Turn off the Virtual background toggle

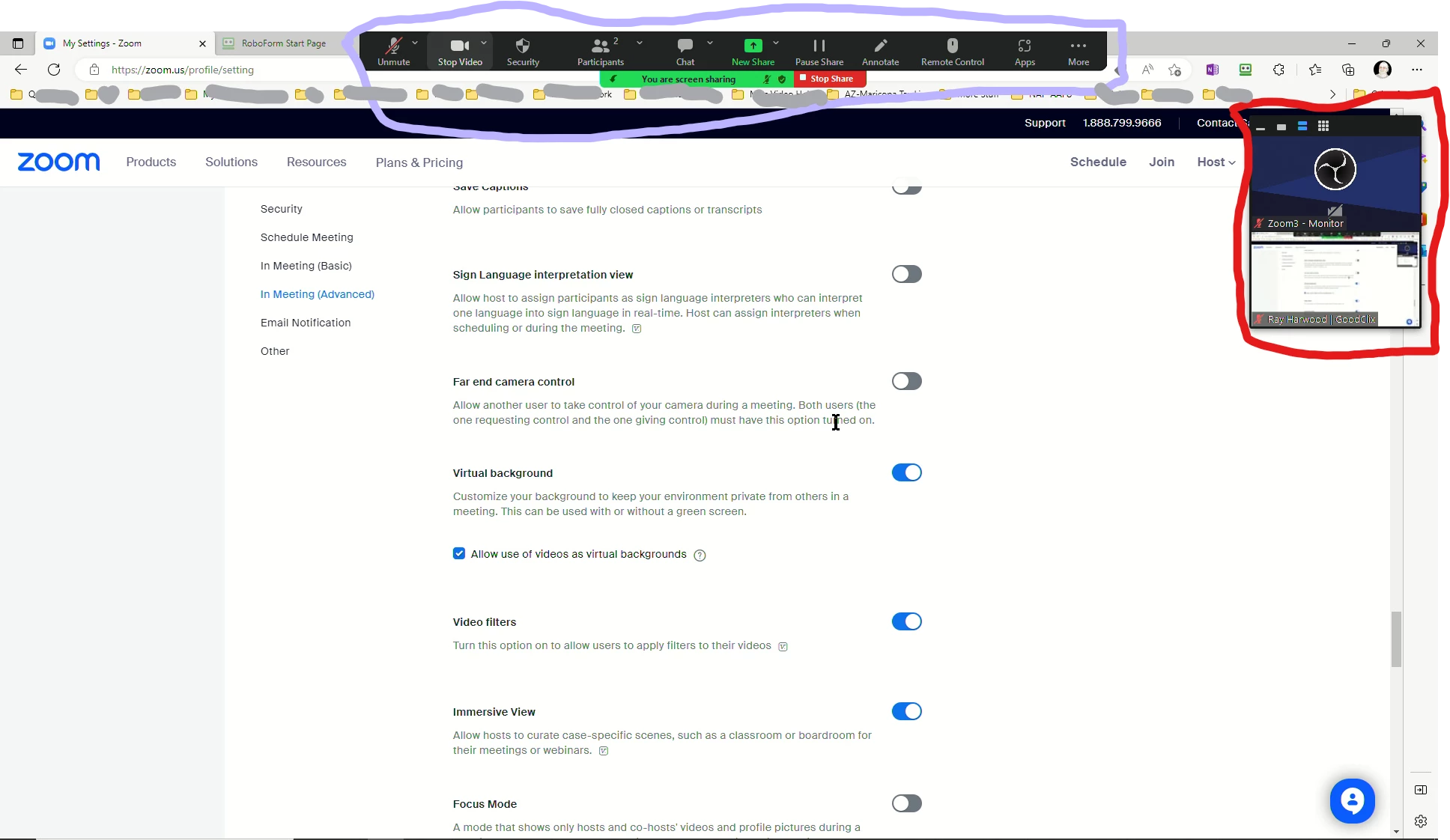coord(906,472)
